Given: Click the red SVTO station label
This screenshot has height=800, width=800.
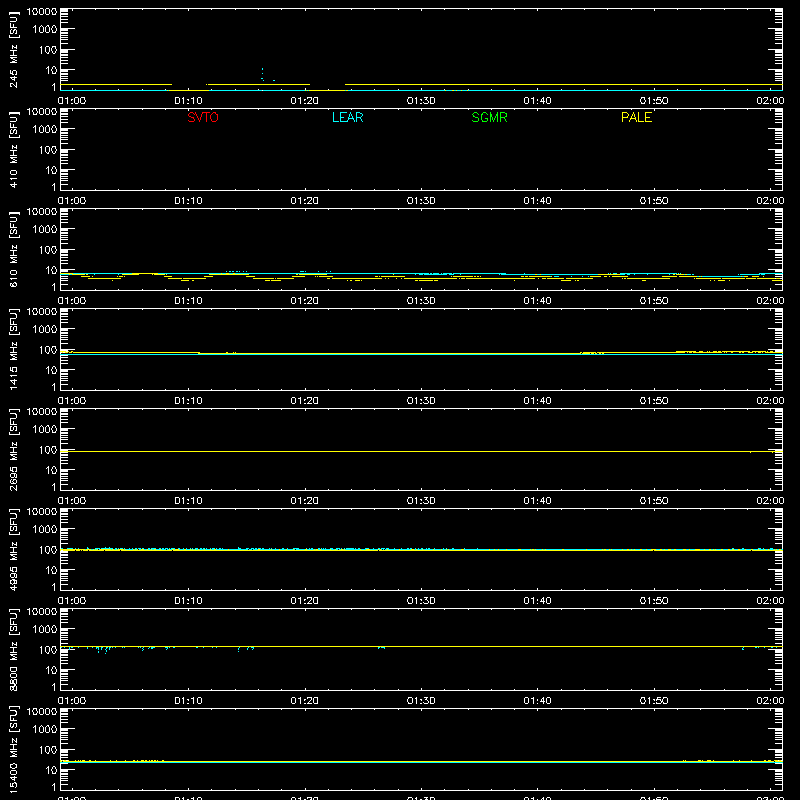Looking at the screenshot, I should 203,117.
